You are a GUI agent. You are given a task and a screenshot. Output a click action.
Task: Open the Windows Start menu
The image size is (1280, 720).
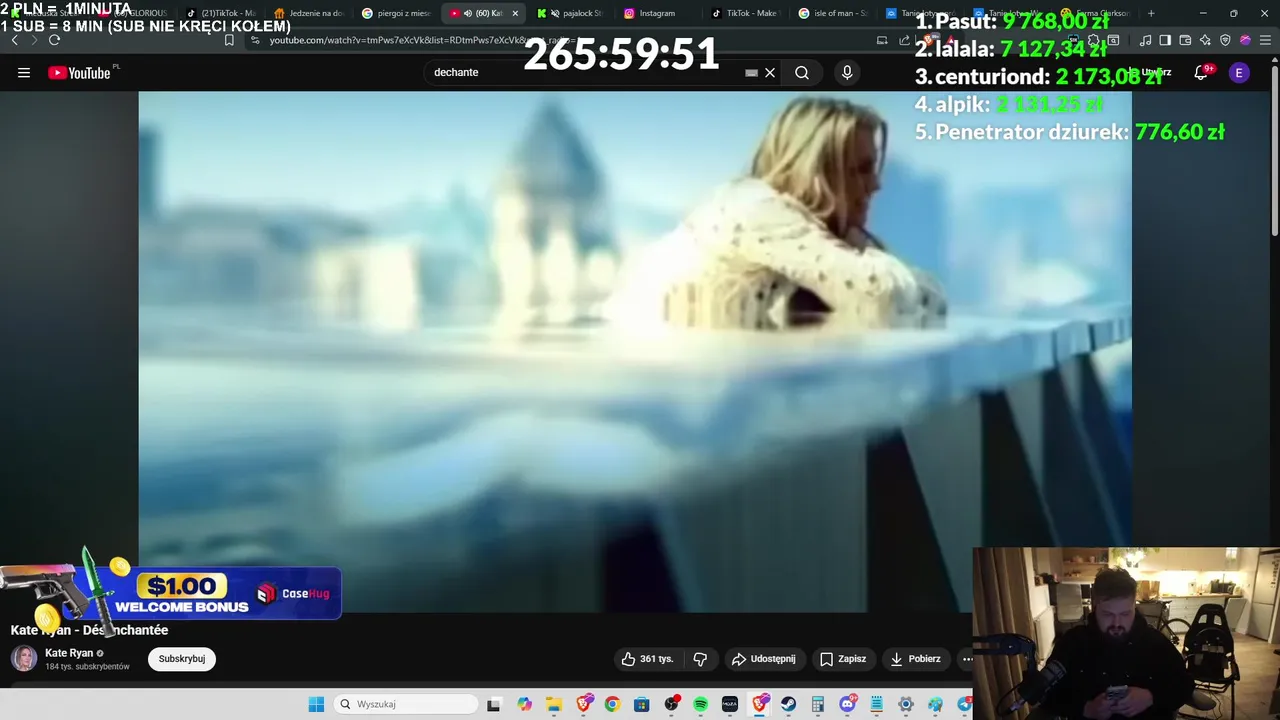[x=316, y=704]
